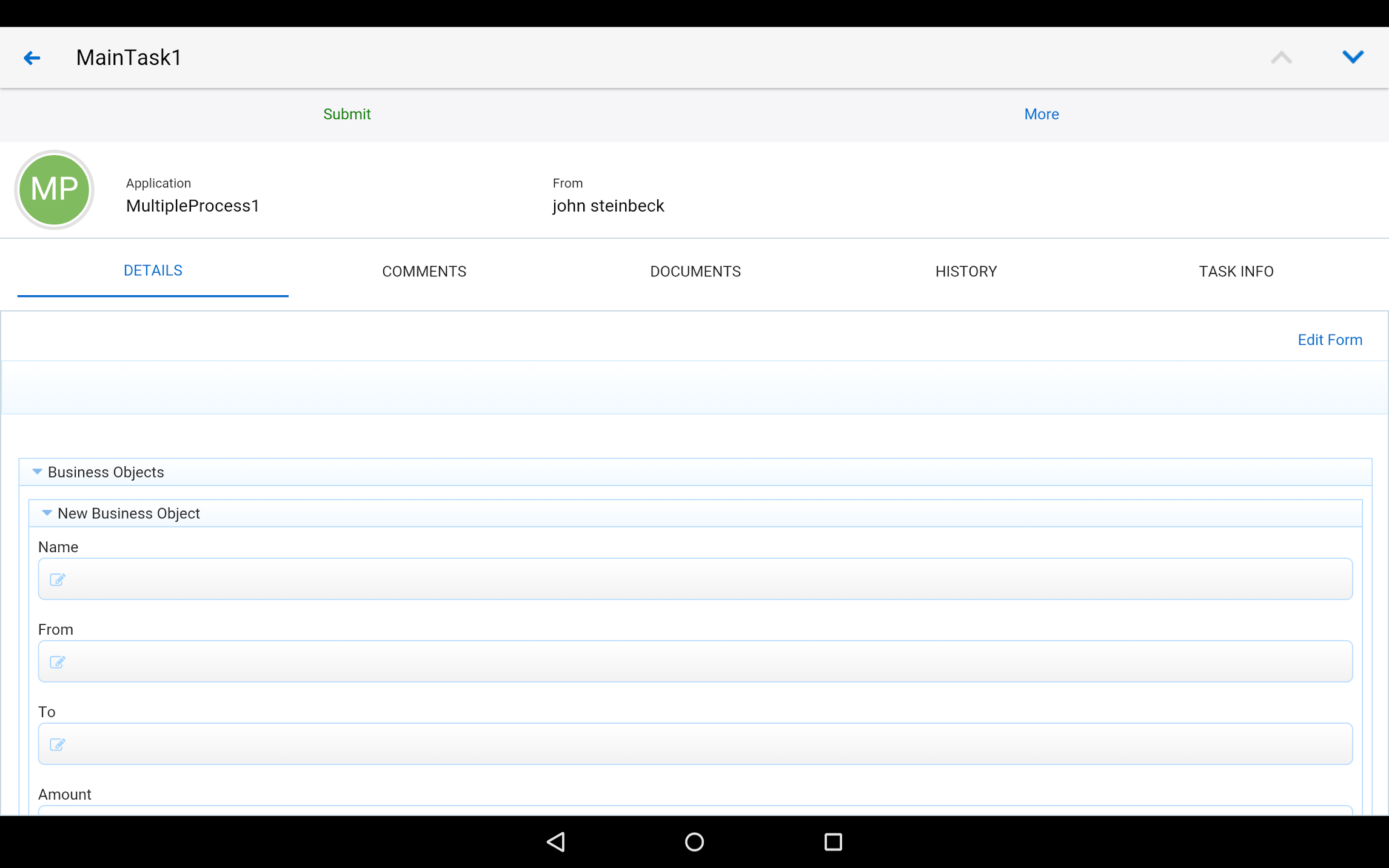Click edit icon in From field
The height and width of the screenshot is (868, 1389).
58,662
